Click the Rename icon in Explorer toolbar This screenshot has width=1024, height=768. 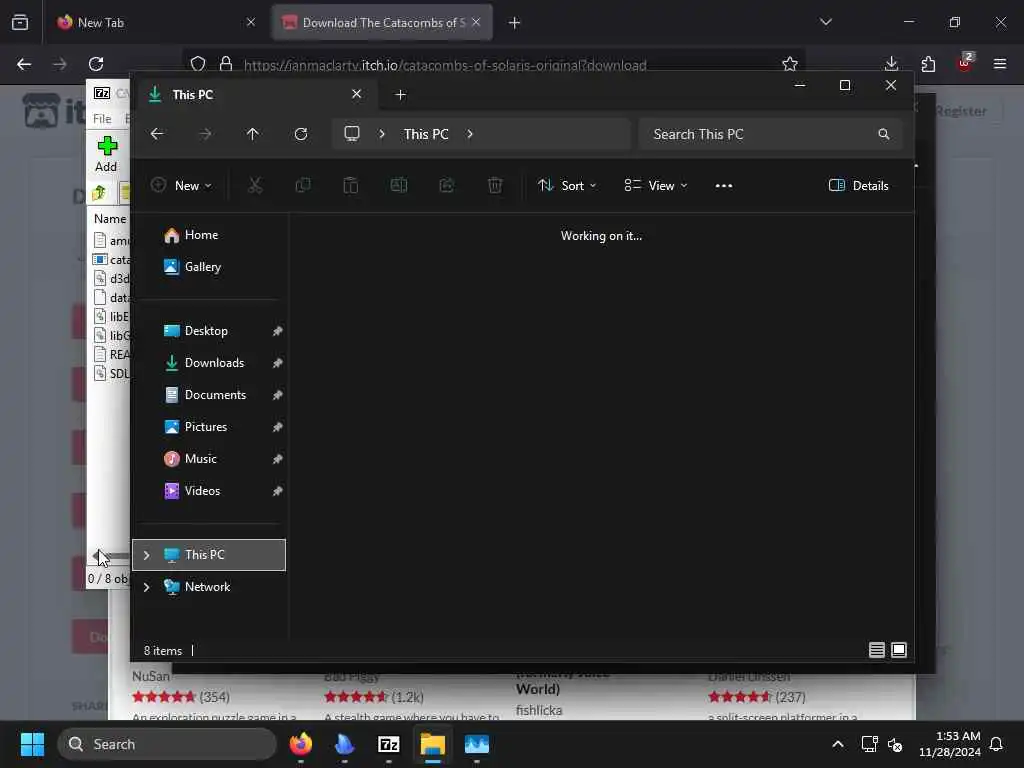click(399, 185)
